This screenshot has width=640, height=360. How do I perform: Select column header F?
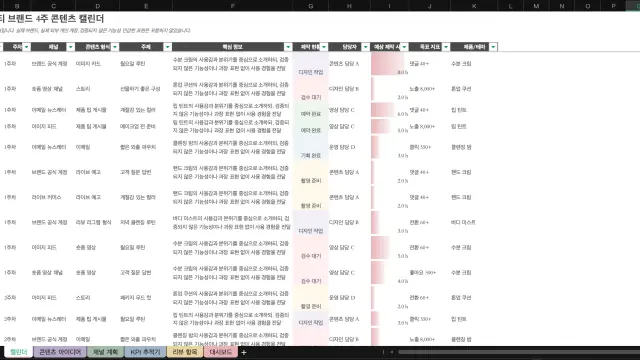[x=232, y=6]
